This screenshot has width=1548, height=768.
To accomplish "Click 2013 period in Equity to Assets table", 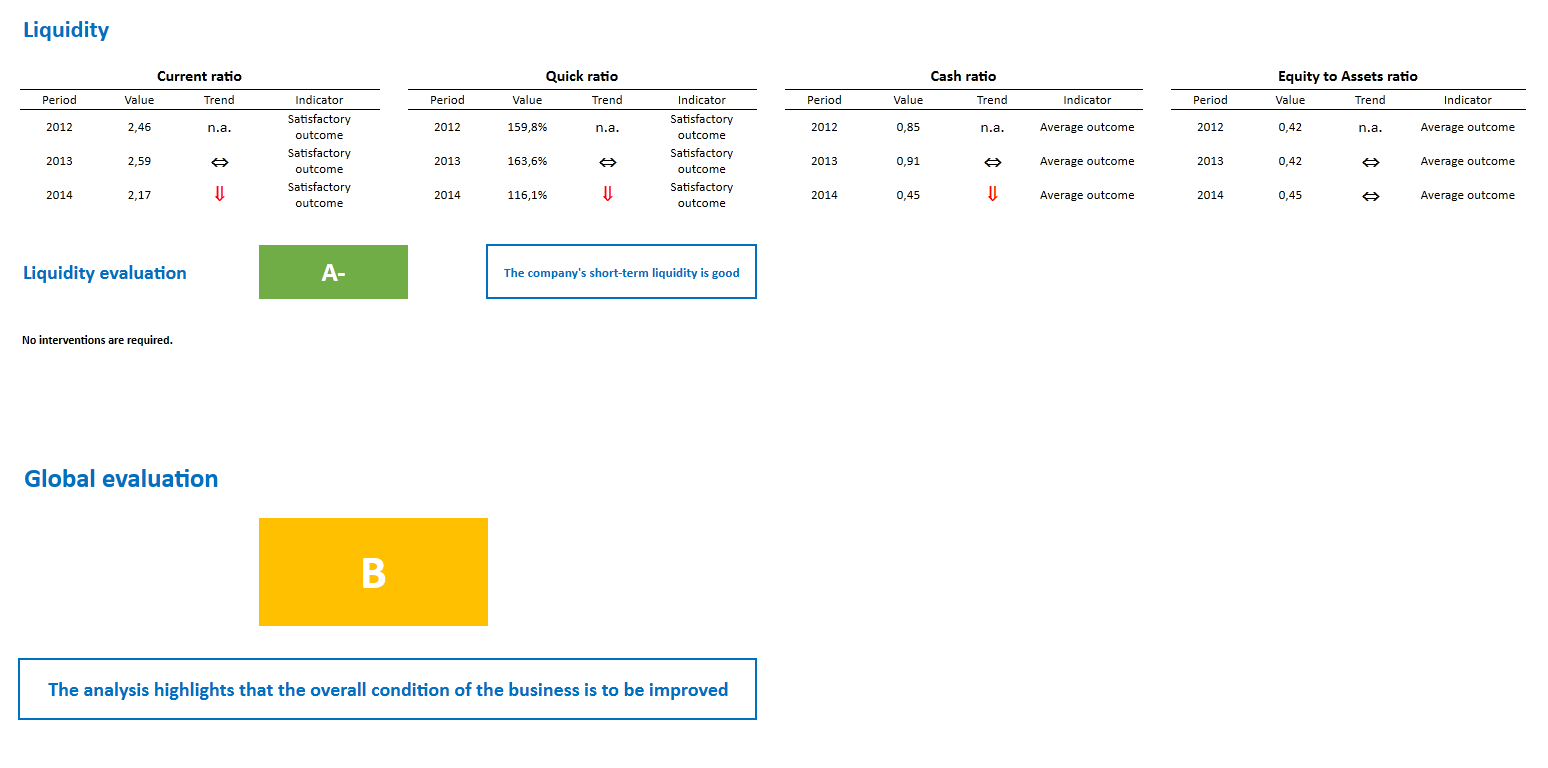I will pyautogui.click(x=1210, y=161).
